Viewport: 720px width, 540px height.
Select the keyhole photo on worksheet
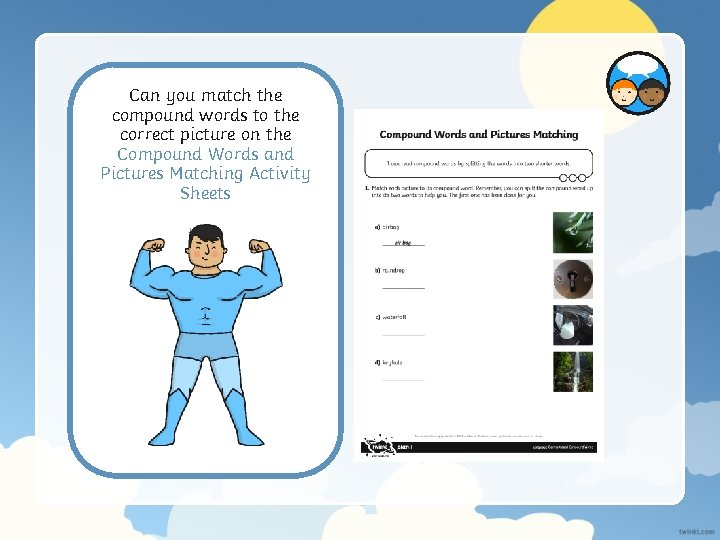click(573, 279)
